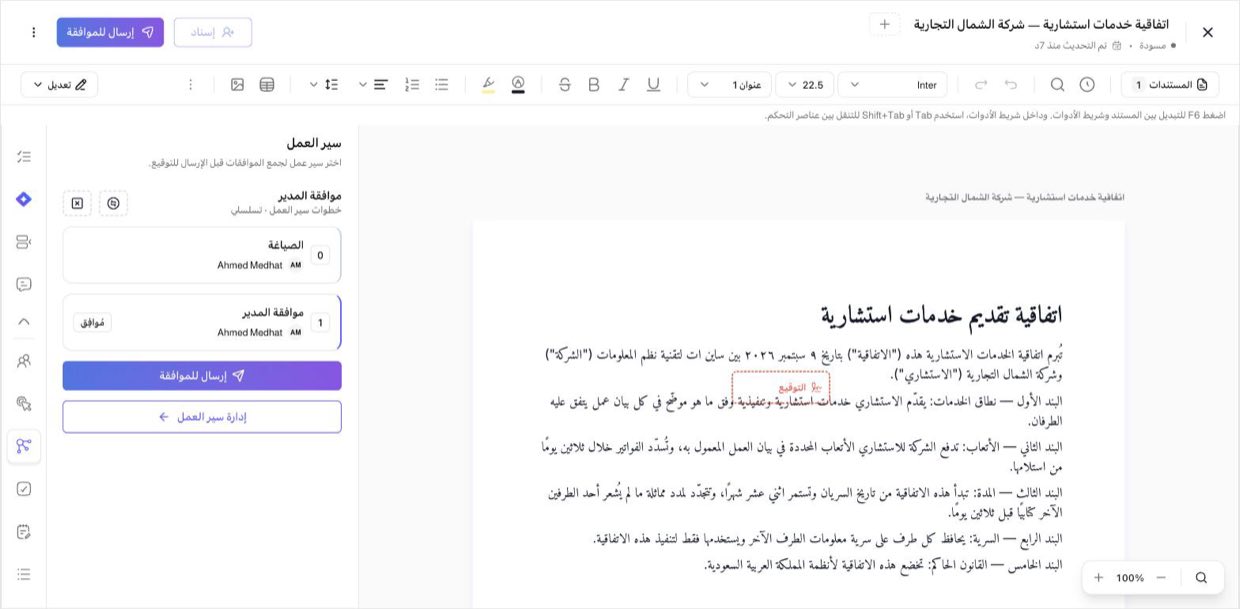1240x609 pixels.
Task: Click the سير العمل panel title
Action: (x=314, y=143)
